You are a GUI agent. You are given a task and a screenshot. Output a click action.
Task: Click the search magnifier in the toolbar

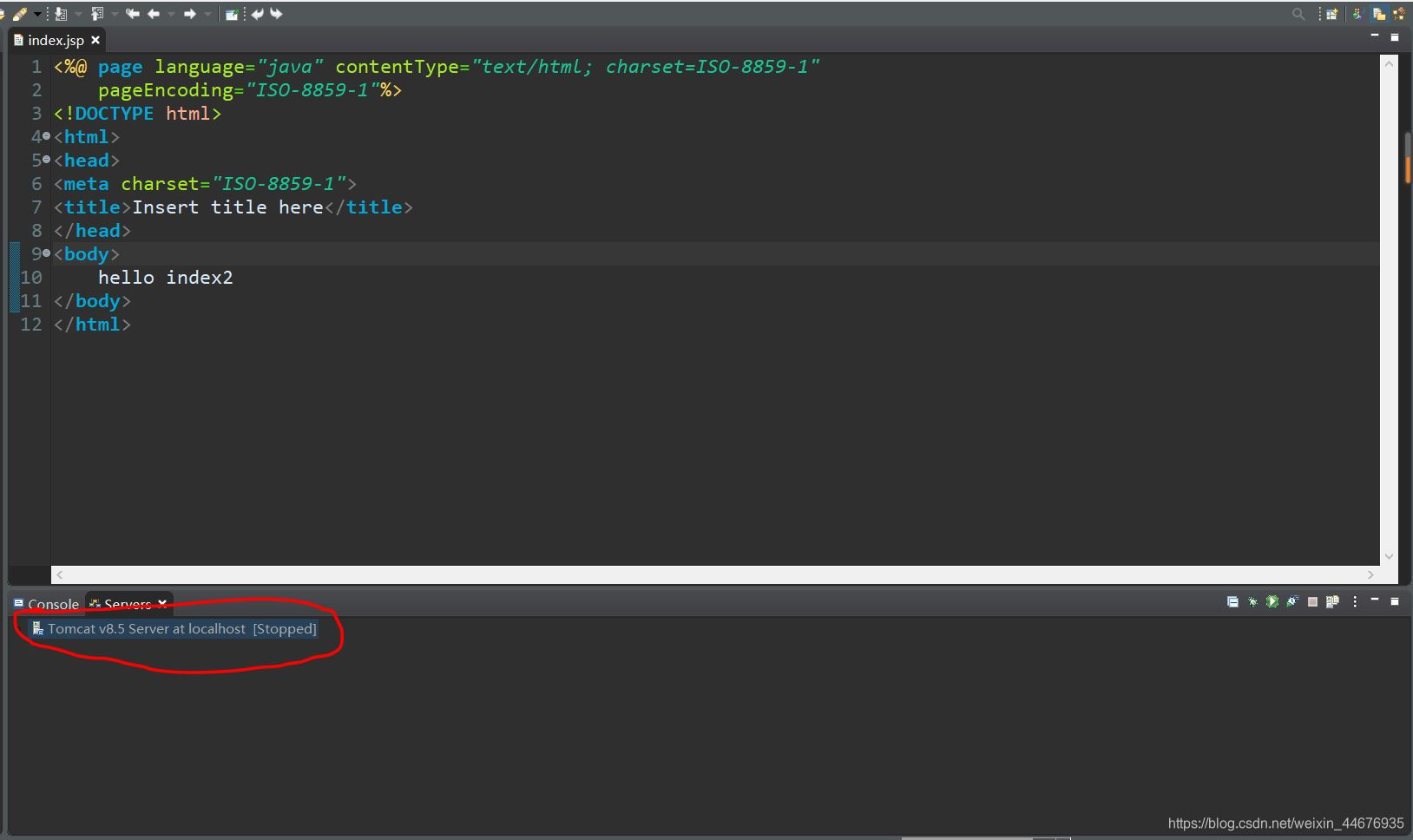(1298, 14)
